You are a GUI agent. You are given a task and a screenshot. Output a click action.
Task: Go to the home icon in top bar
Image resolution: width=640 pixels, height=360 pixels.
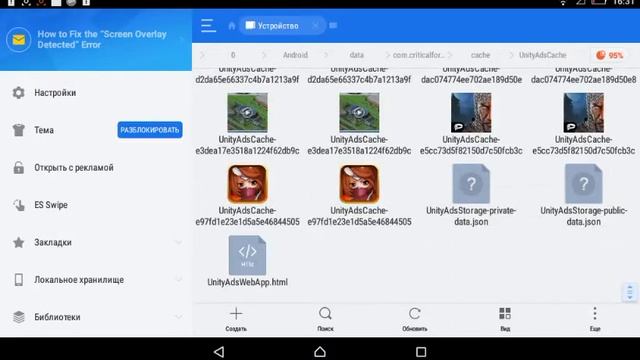232,26
